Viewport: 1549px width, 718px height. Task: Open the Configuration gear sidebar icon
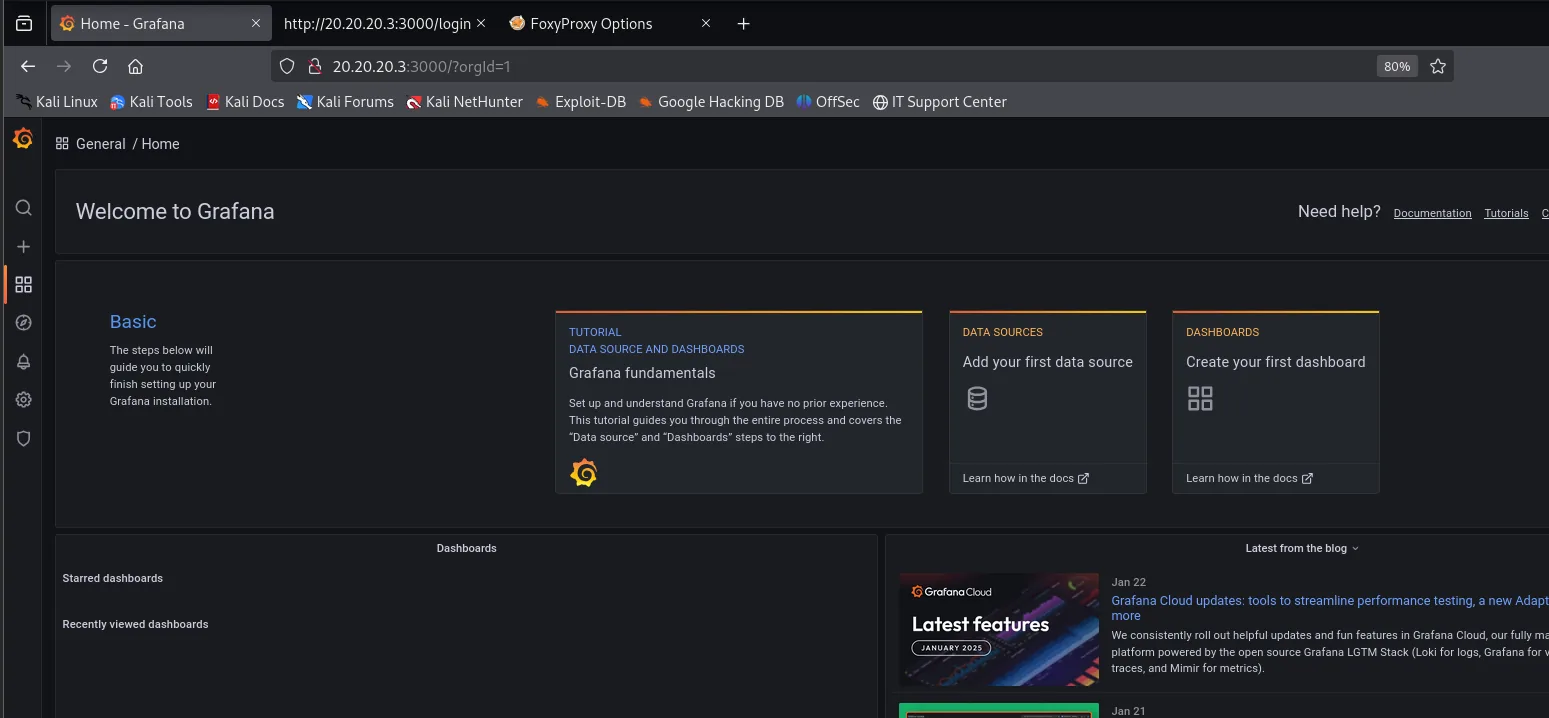click(x=23, y=400)
